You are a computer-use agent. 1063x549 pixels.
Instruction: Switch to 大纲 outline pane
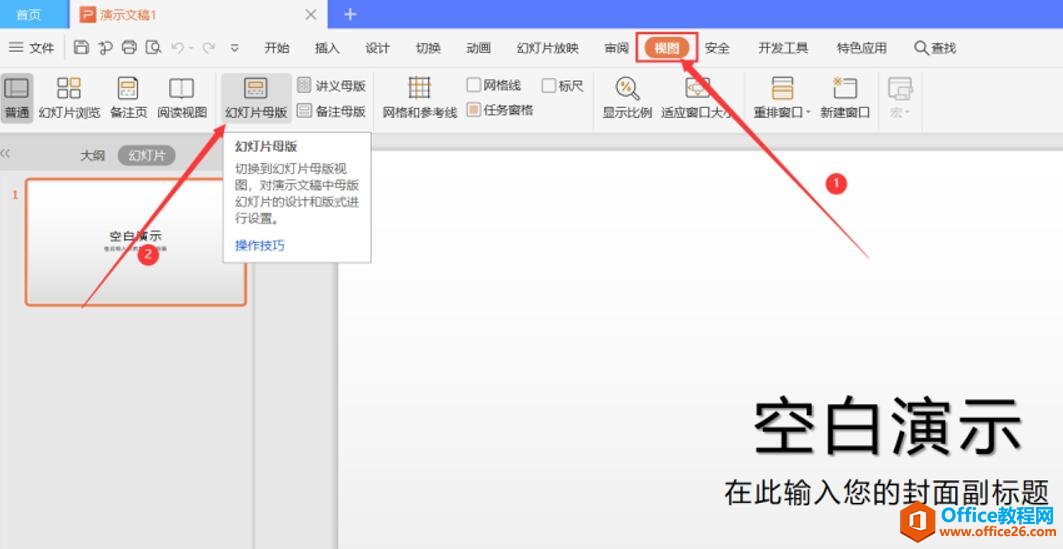pos(92,155)
